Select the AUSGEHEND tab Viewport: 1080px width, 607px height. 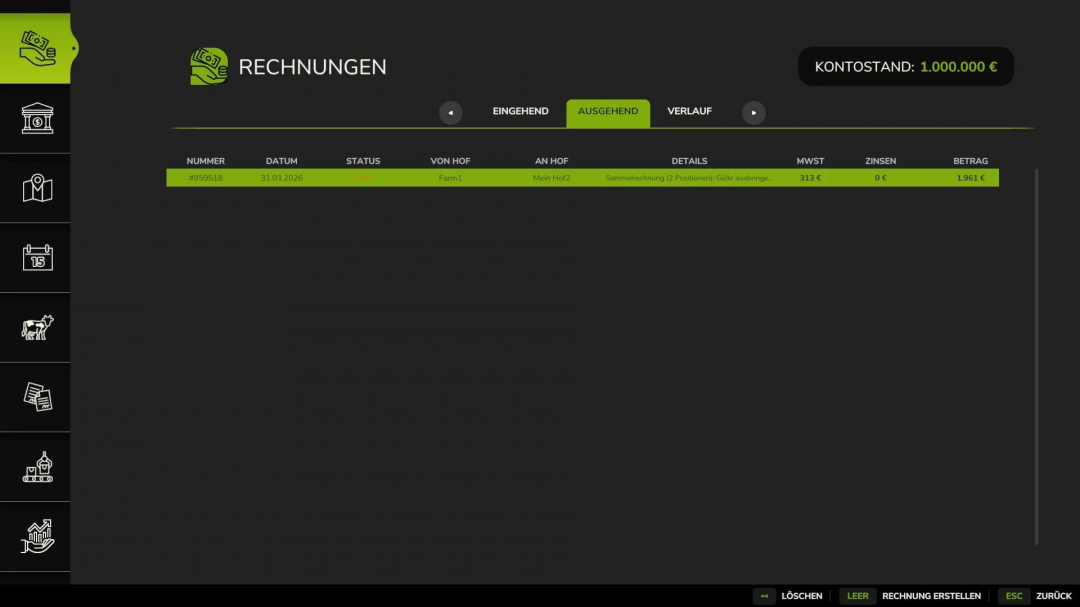click(608, 111)
